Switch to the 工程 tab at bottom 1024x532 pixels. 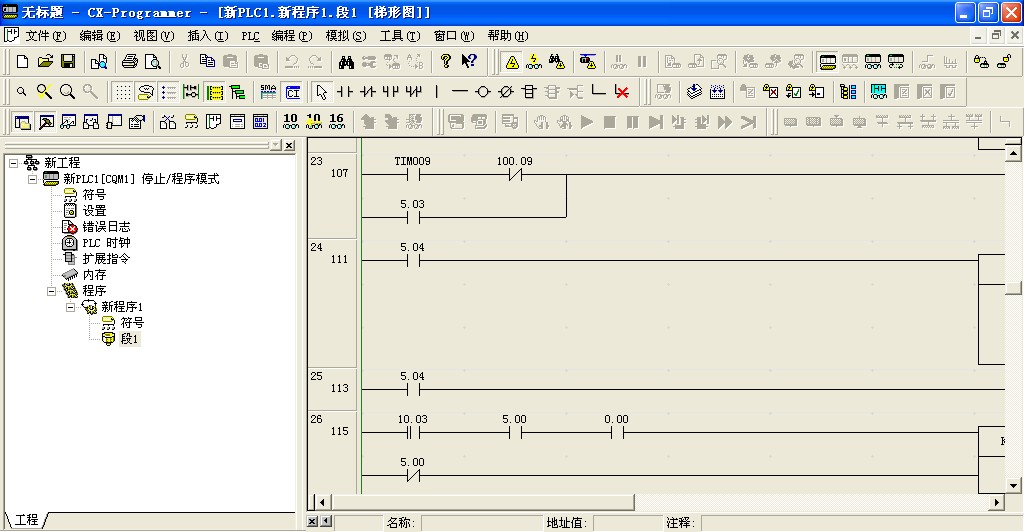pos(27,520)
